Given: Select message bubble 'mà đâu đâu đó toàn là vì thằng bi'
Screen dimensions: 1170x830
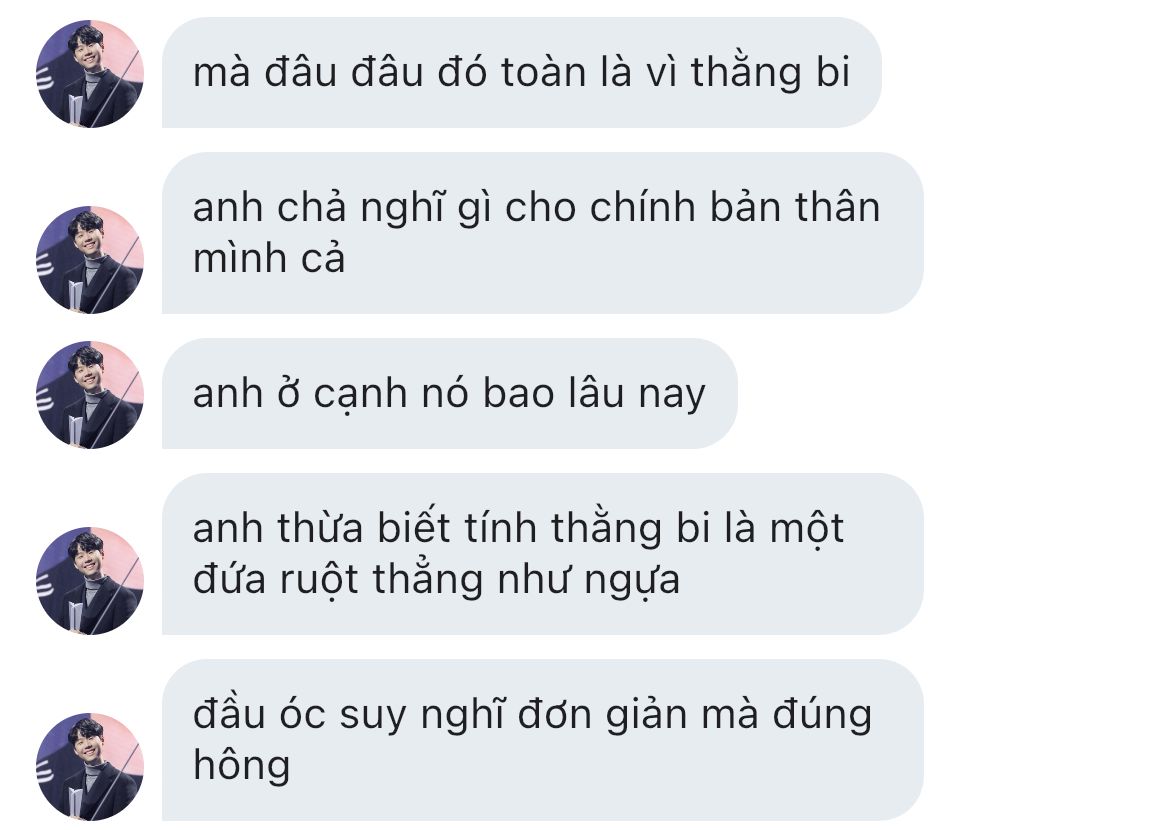Looking at the screenshot, I should (522, 72).
